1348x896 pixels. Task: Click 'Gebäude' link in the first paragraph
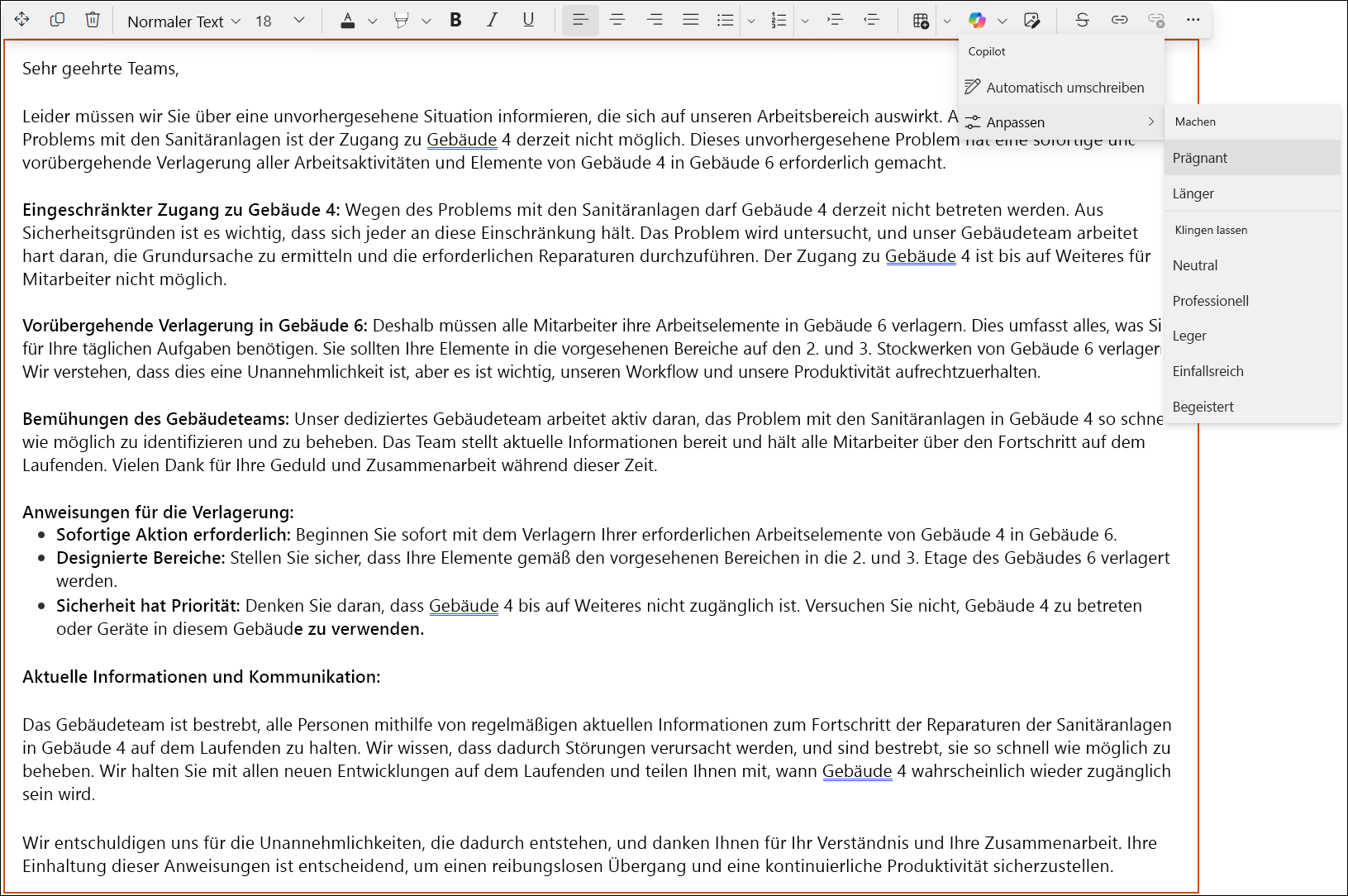(x=462, y=140)
